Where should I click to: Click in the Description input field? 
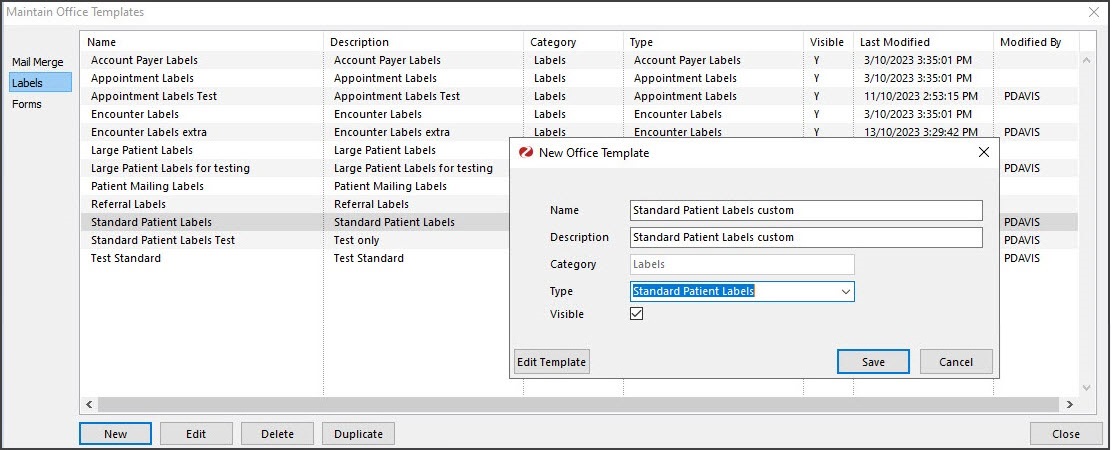click(806, 237)
